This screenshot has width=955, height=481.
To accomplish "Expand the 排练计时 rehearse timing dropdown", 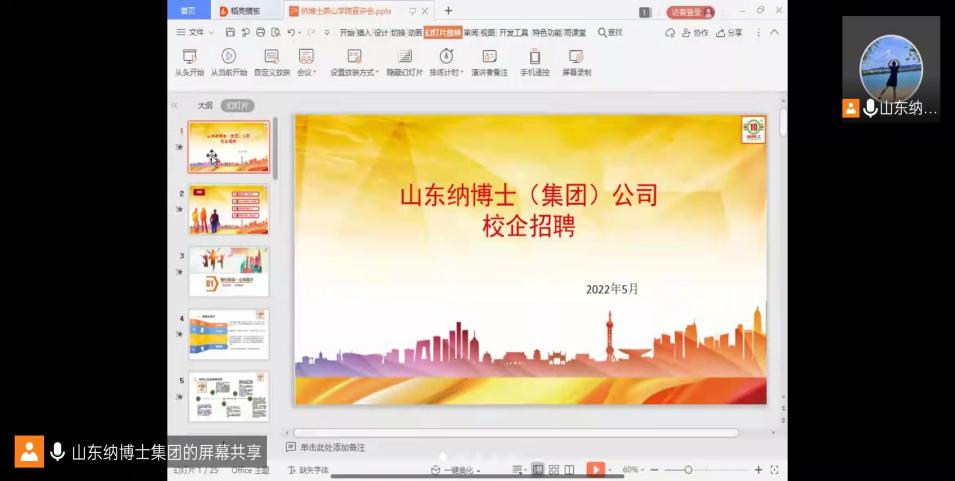I will point(446,72).
